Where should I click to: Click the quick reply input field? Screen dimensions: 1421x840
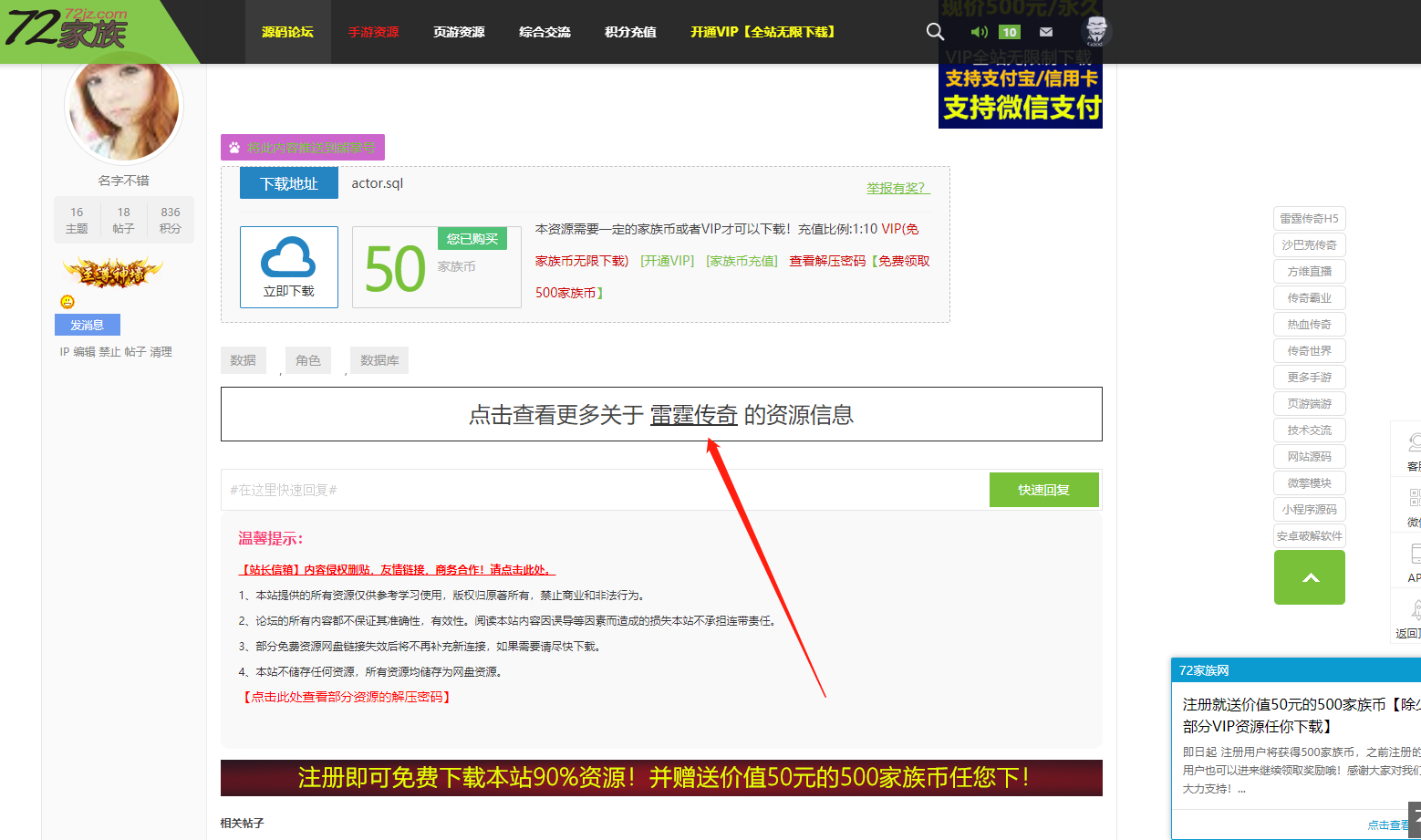click(606, 490)
